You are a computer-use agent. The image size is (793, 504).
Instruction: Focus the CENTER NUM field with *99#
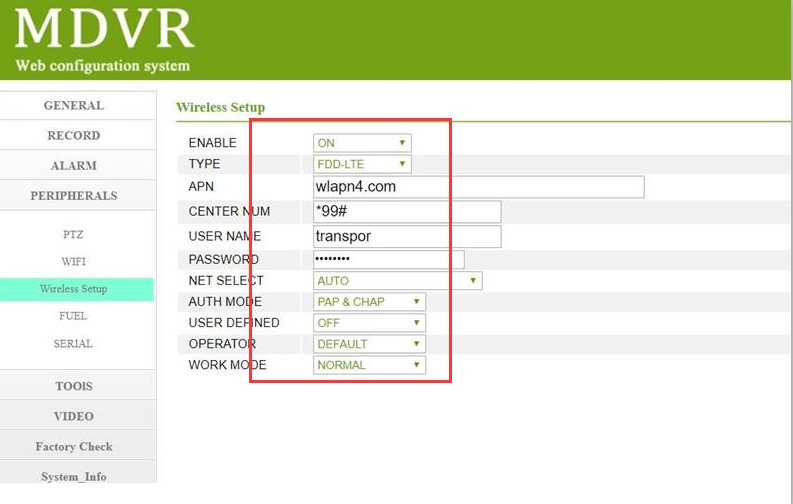coord(407,211)
